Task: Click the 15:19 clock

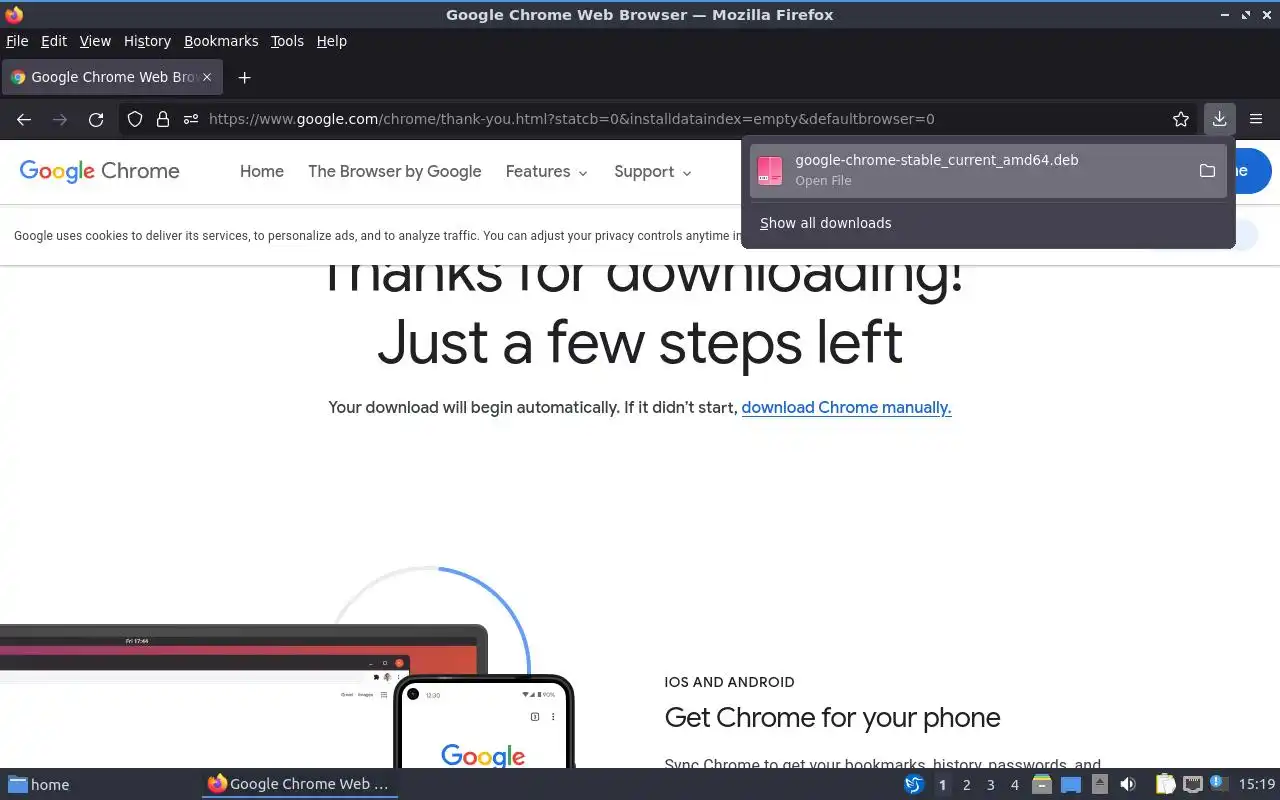Action: pyautogui.click(x=1257, y=785)
